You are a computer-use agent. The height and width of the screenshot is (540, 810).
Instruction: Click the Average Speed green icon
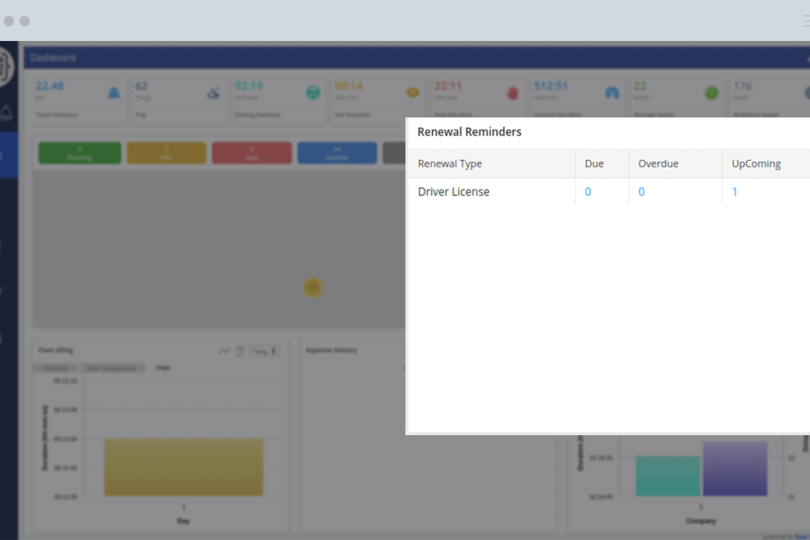point(712,93)
